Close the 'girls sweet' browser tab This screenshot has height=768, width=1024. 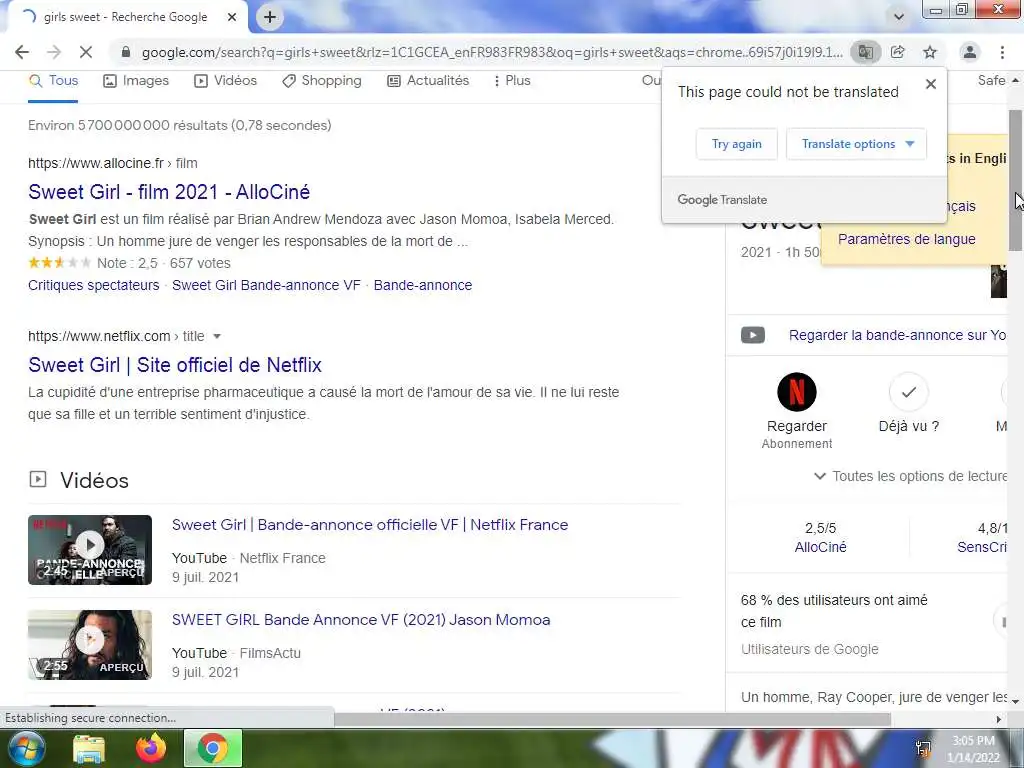[232, 17]
